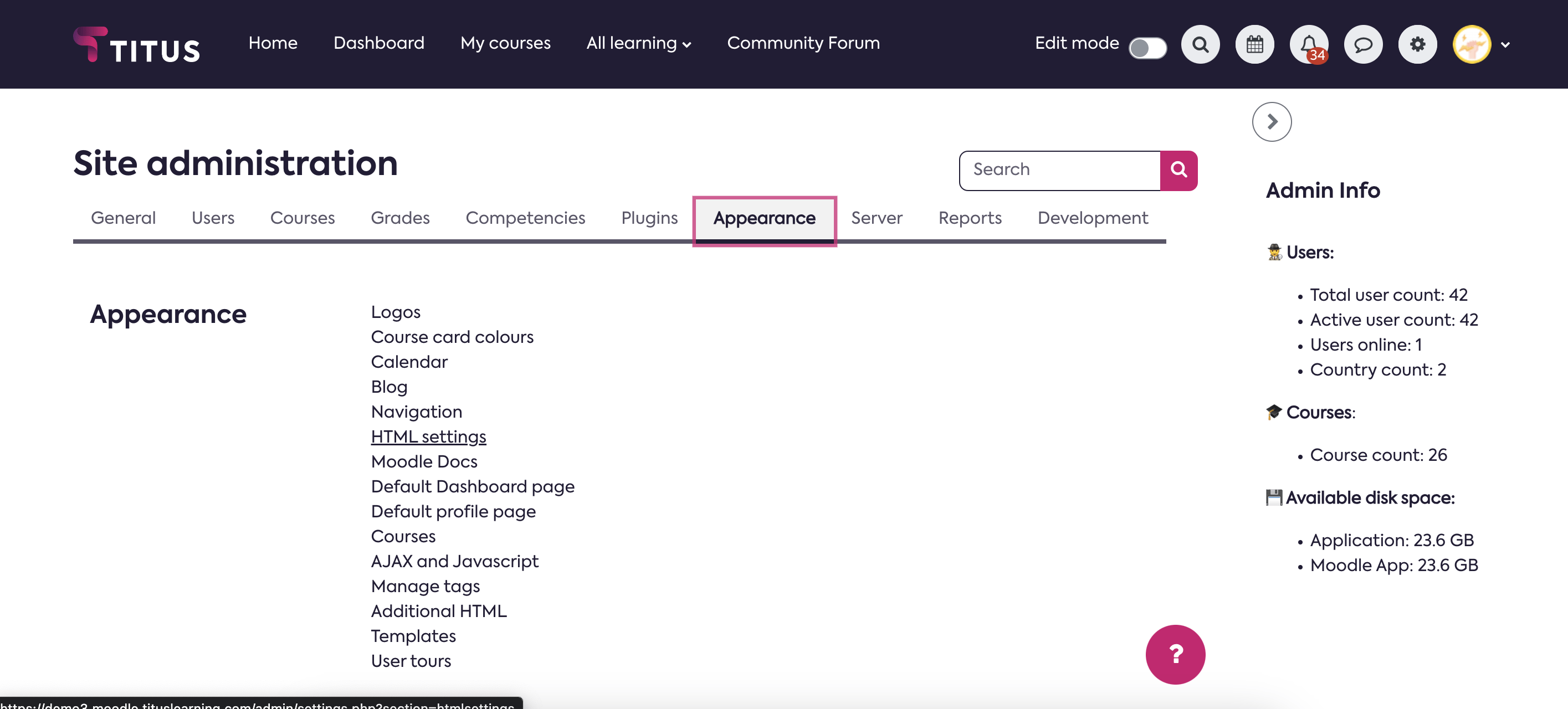Collapse the Admin Info block drawer
Image resolution: width=1568 pixels, height=709 pixels.
pos(1271,122)
